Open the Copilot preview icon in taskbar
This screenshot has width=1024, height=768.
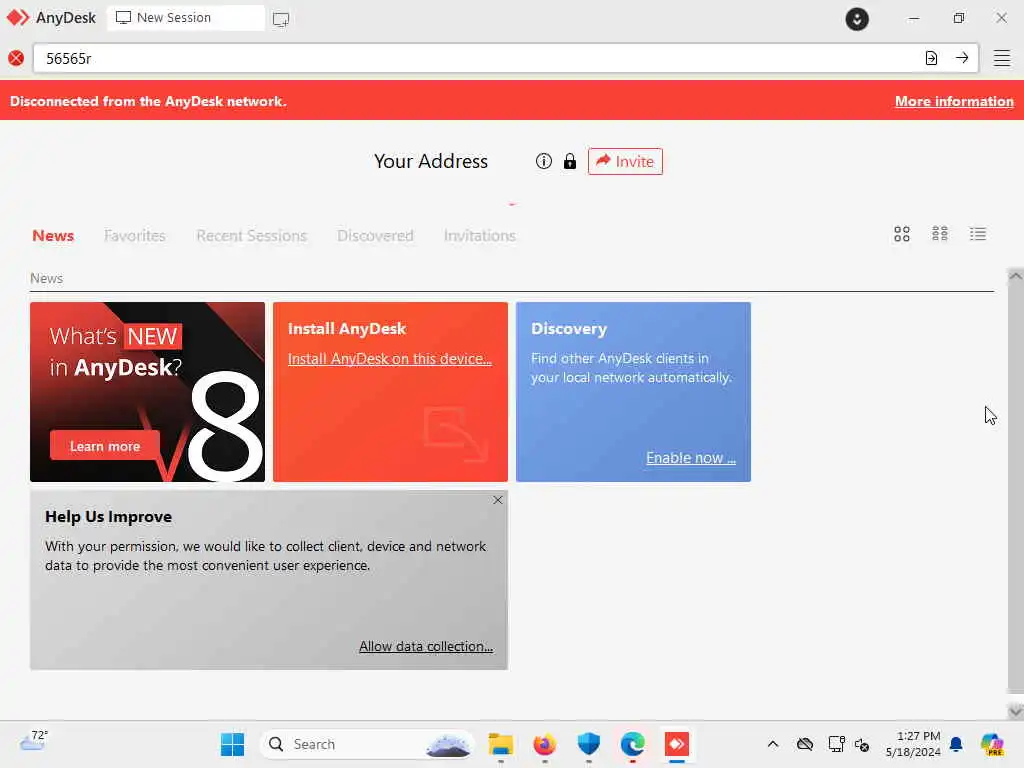[992, 744]
